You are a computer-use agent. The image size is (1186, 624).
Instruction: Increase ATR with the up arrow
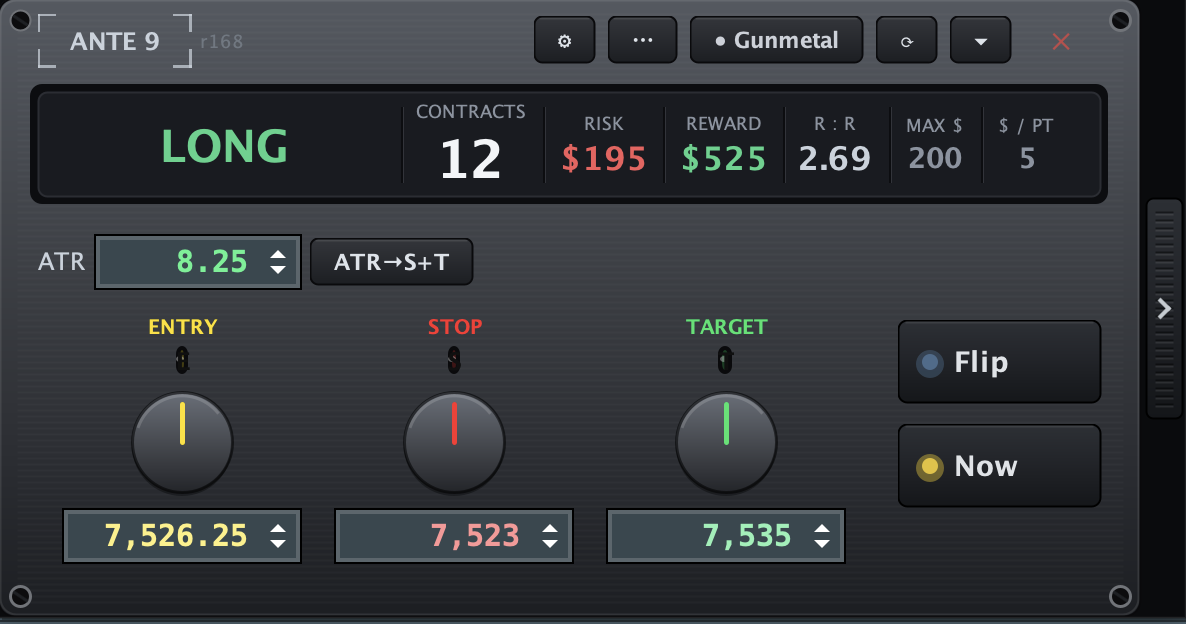pos(278,255)
